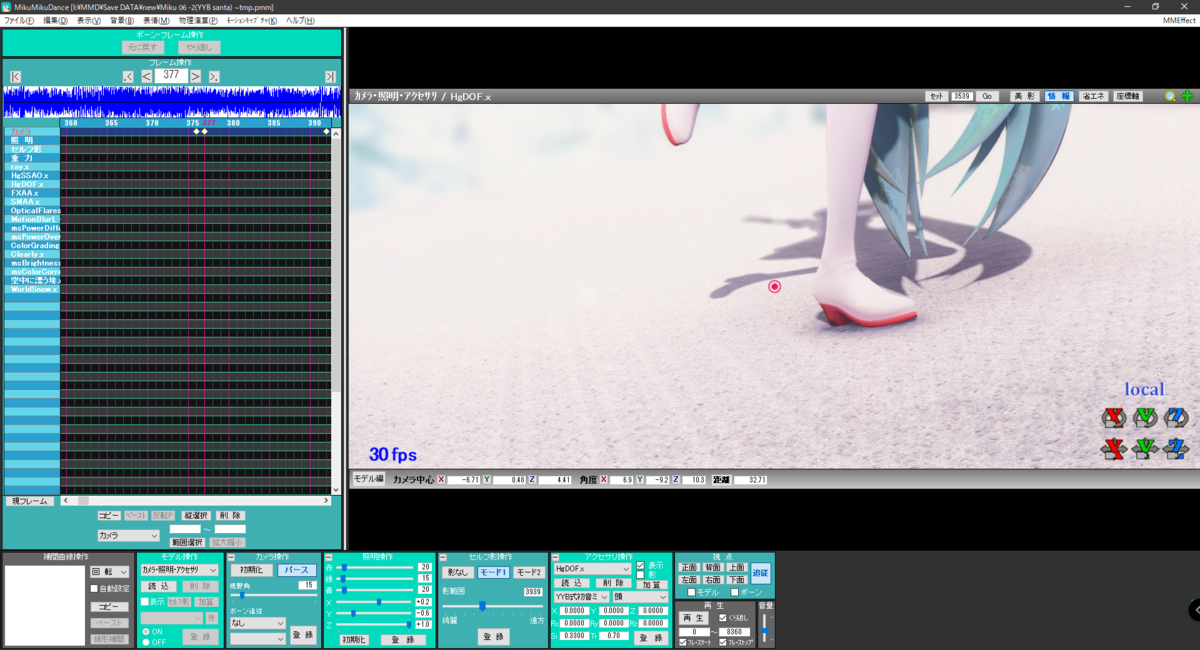Uncheck 表示 checkbox in accessory panel
The width and height of the screenshot is (1200, 650).
pos(640,565)
